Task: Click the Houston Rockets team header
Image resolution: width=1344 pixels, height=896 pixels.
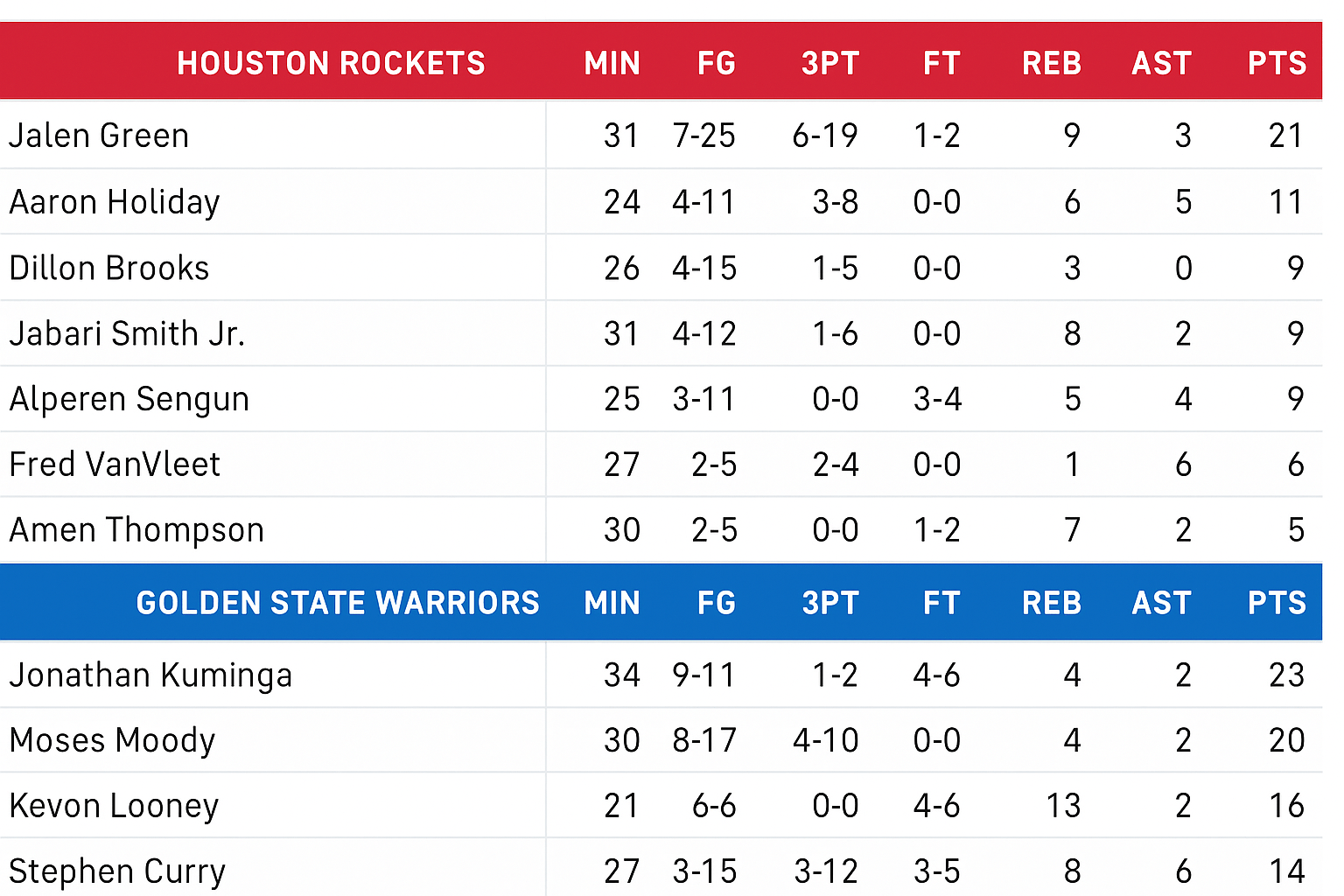Action: point(331,64)
